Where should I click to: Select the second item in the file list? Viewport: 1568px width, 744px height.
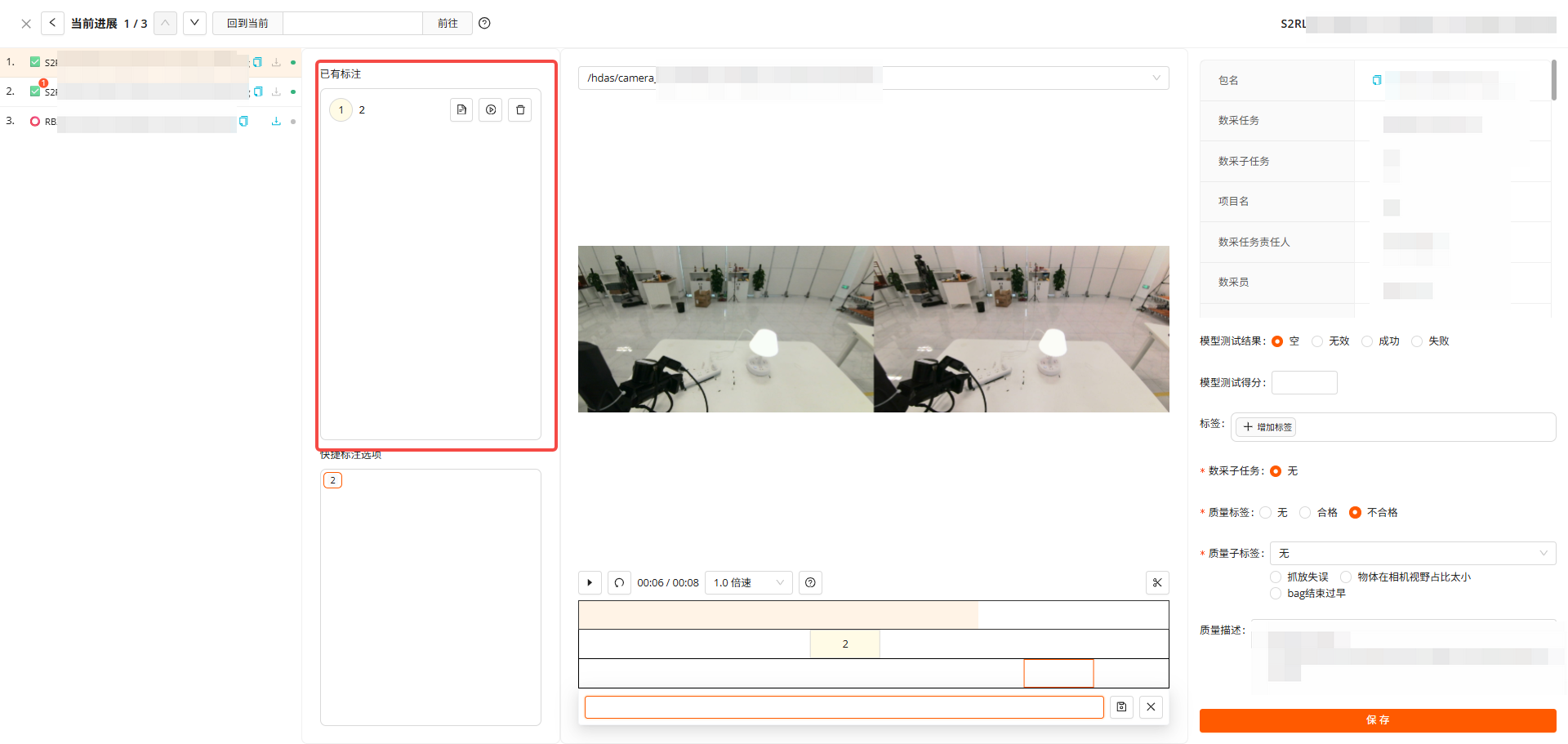pos(147,91)
